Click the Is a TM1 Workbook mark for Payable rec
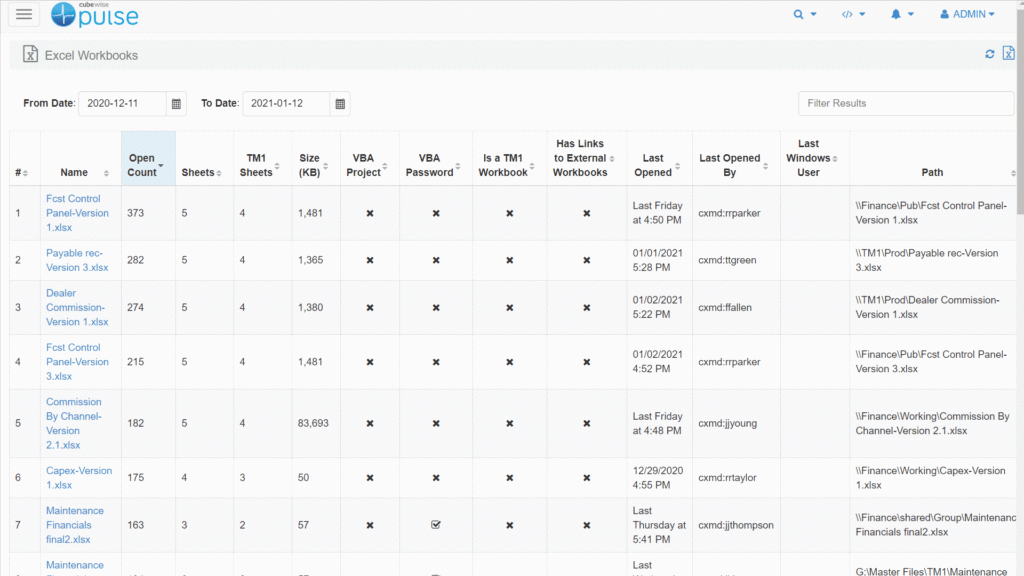The width and height of the screenshot is (1024, 576). pos(510,260)
